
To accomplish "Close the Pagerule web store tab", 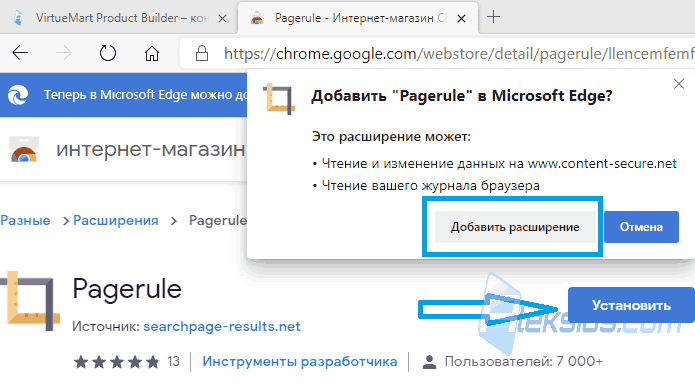I will tap(461, 18).
